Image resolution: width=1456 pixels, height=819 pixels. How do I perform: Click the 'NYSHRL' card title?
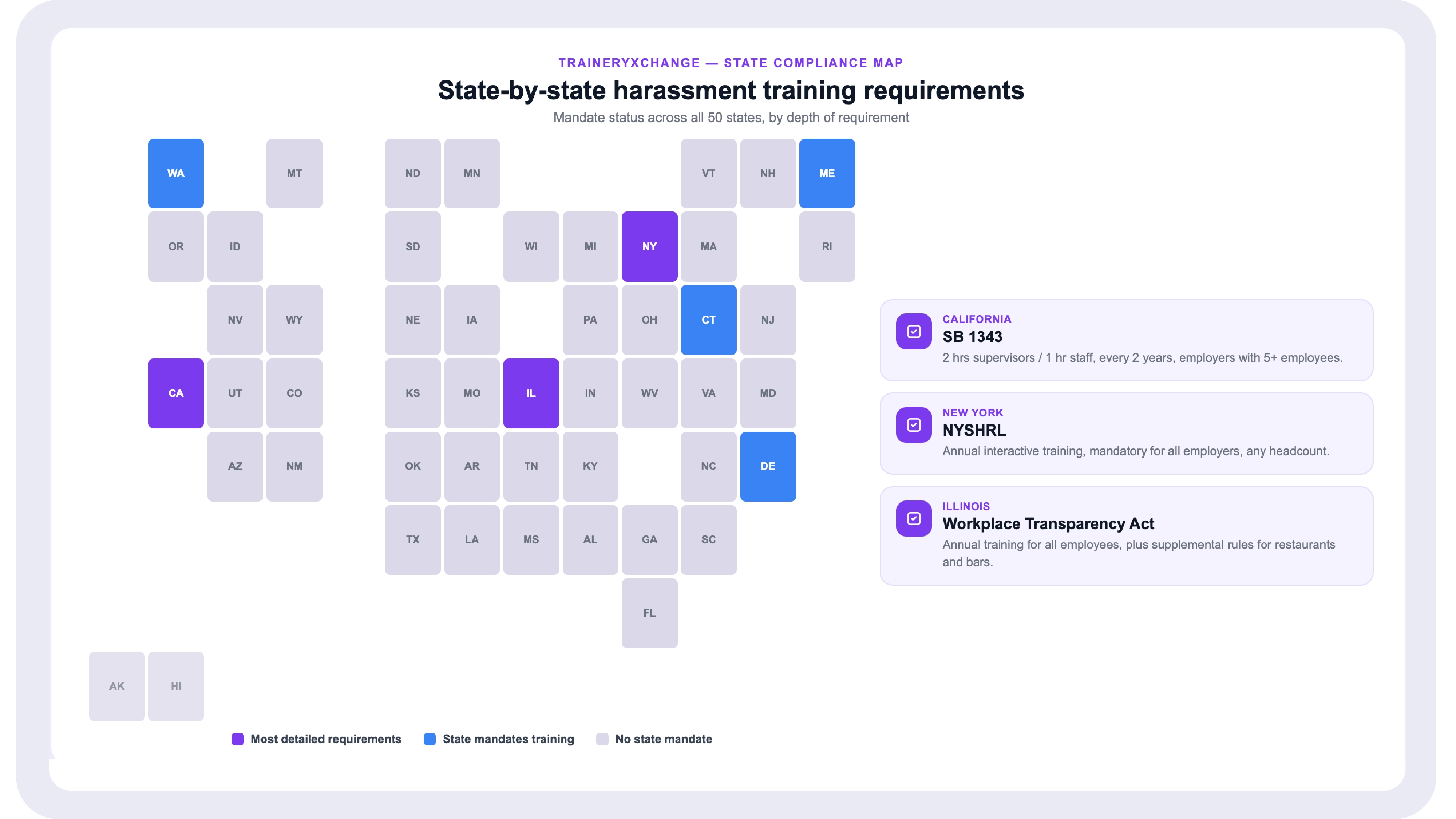(x=974, y=431)
